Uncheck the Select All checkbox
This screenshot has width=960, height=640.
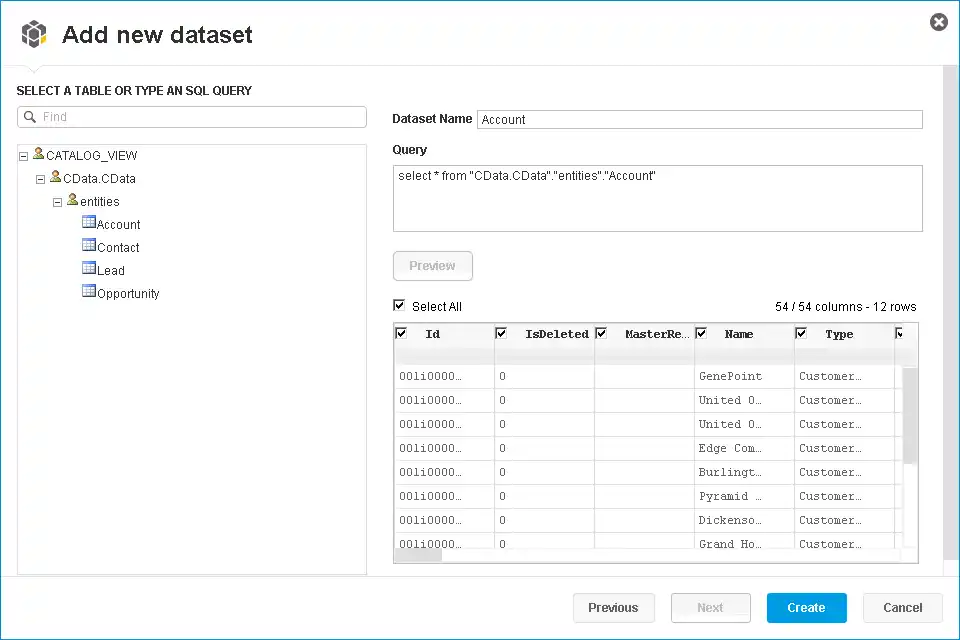(x=401, y=306)
